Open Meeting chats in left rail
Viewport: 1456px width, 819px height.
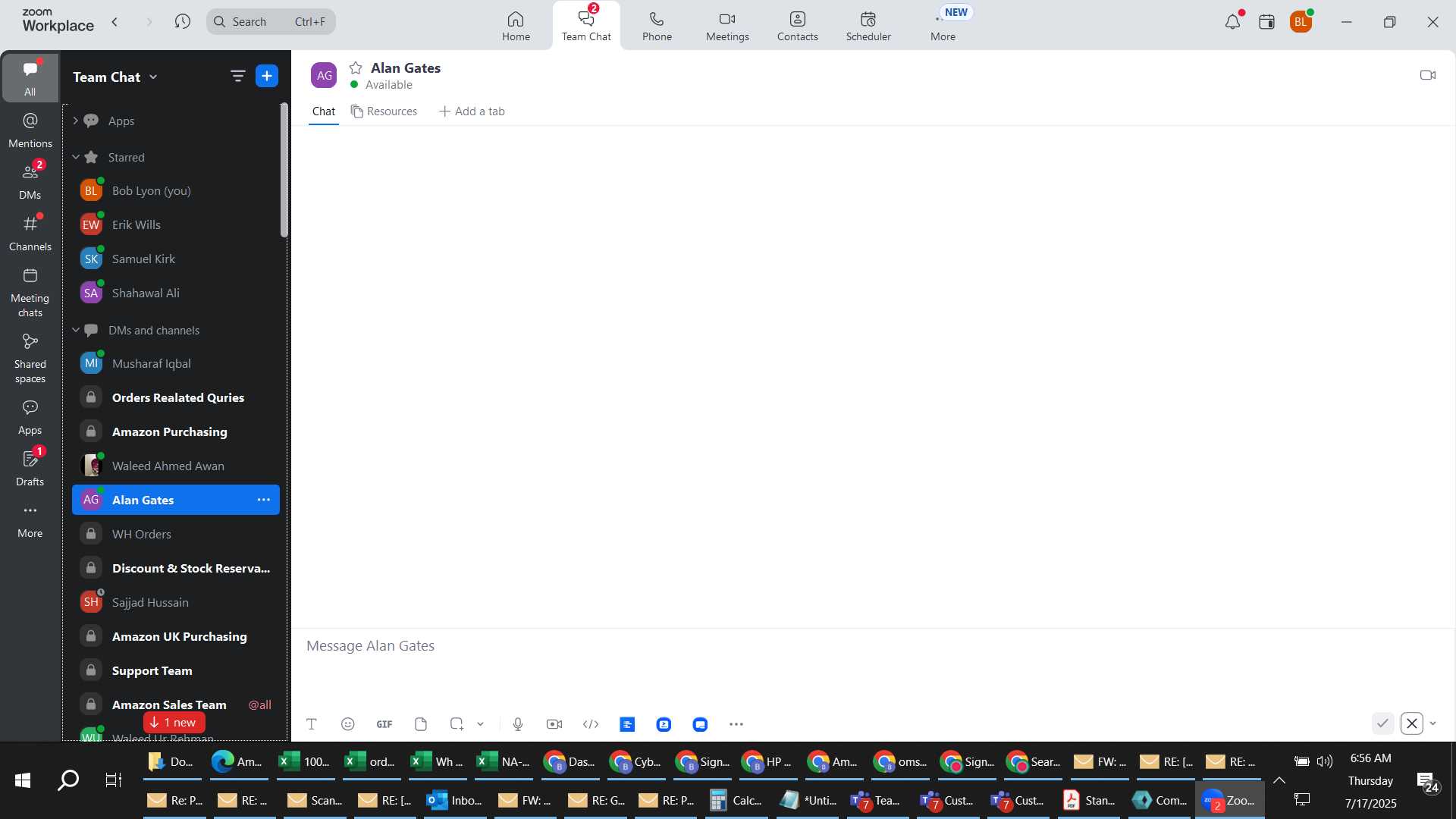(x=30, y=293)
